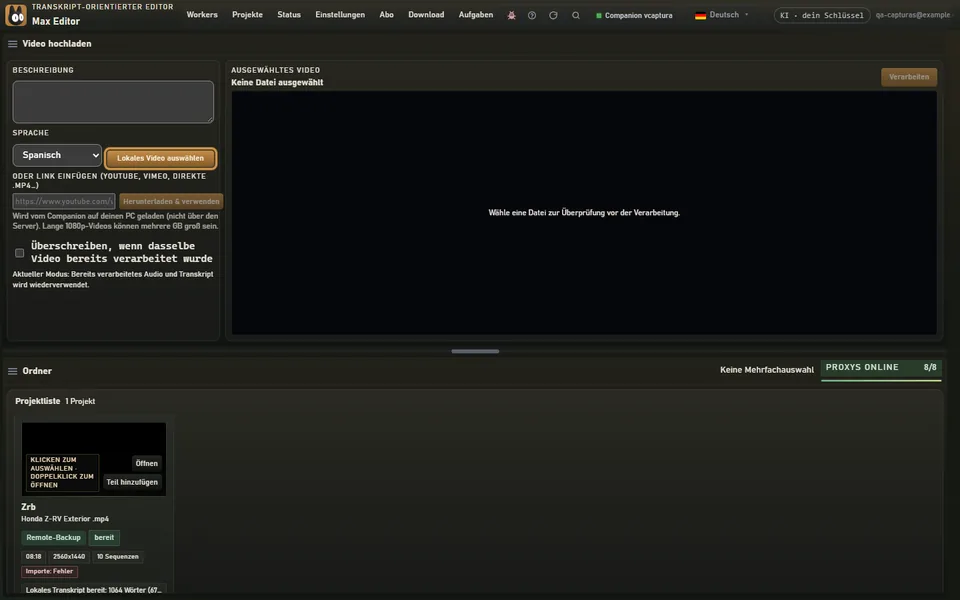Open the help question mark icon
The image size is (960, 600).
(x=532, y=15)
